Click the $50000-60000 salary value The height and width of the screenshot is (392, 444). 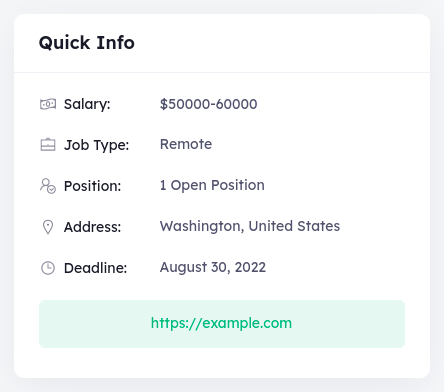point(209,104)
